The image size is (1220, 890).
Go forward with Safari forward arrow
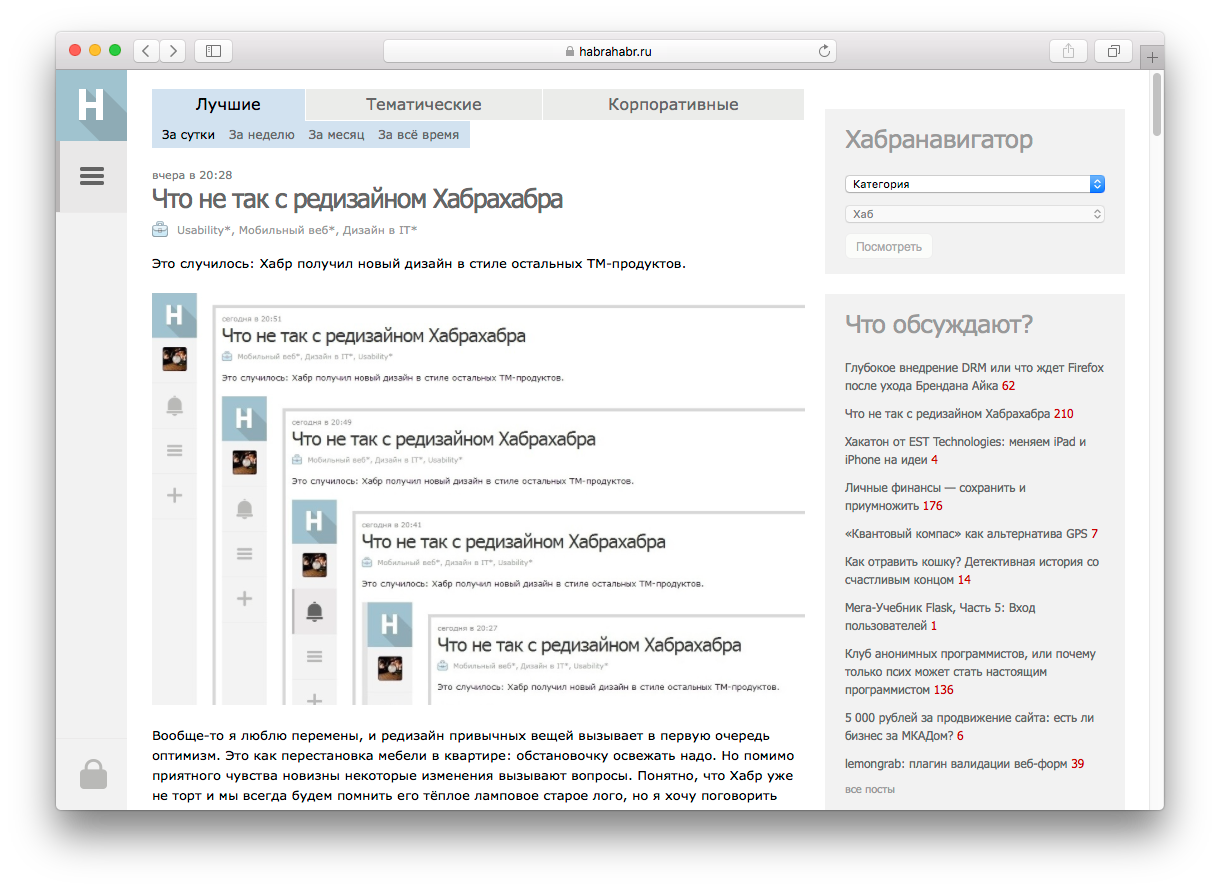click(173, 51)
